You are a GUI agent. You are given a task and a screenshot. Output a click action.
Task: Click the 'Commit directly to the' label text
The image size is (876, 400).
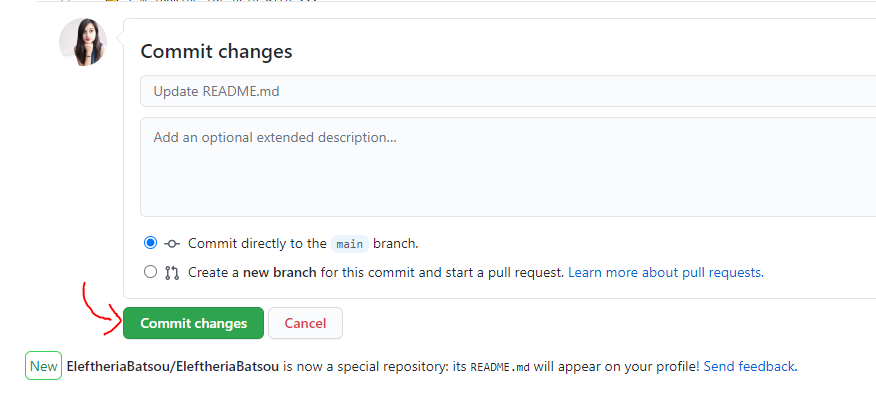(x=257, y=243)
